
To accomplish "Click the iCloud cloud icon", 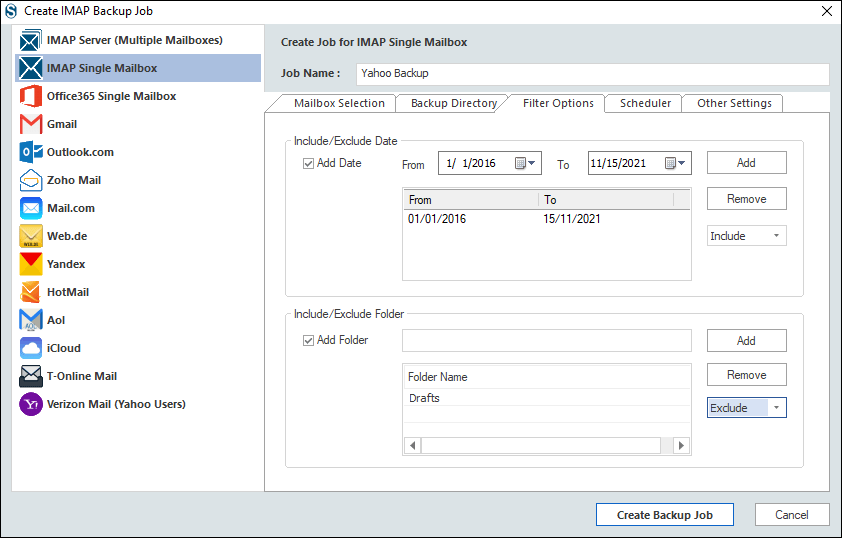I will 31,348.
